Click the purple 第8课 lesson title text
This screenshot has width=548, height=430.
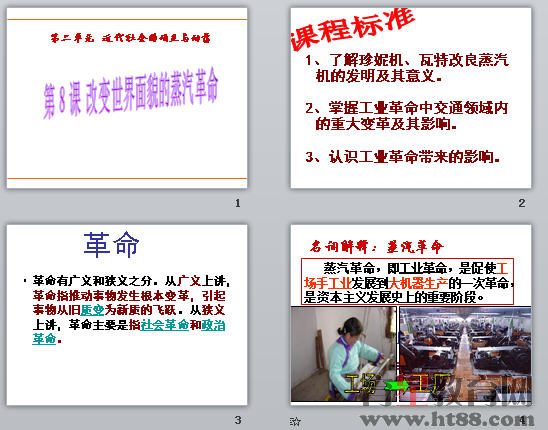click(x=131, y=93)
